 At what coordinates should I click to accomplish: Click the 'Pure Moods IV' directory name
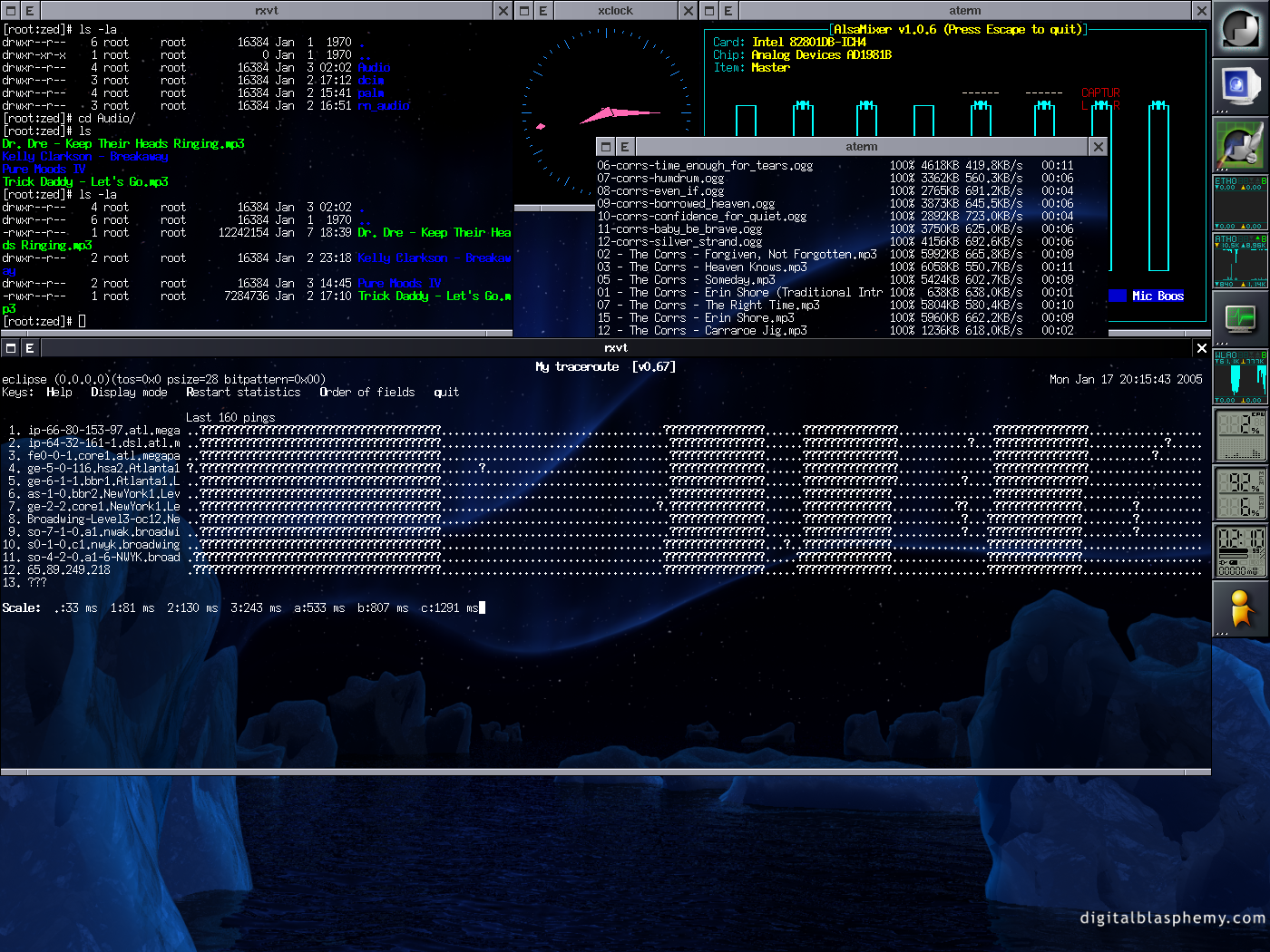44,170
